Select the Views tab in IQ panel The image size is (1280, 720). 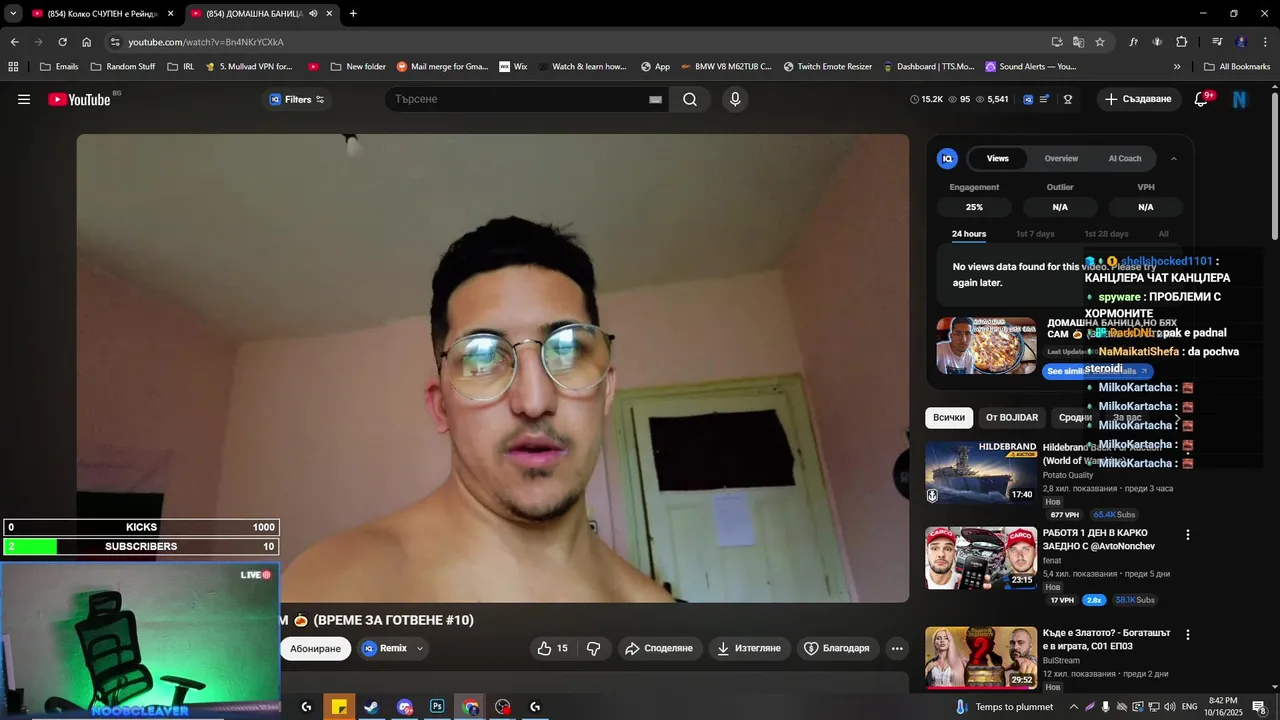tap(998, 158)
